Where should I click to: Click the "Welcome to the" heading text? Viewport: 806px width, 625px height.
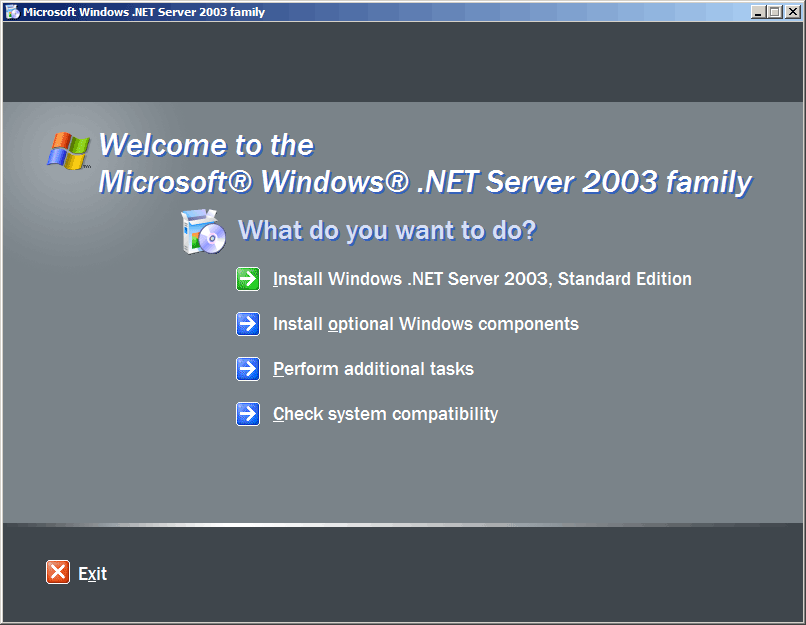(206, 145)
